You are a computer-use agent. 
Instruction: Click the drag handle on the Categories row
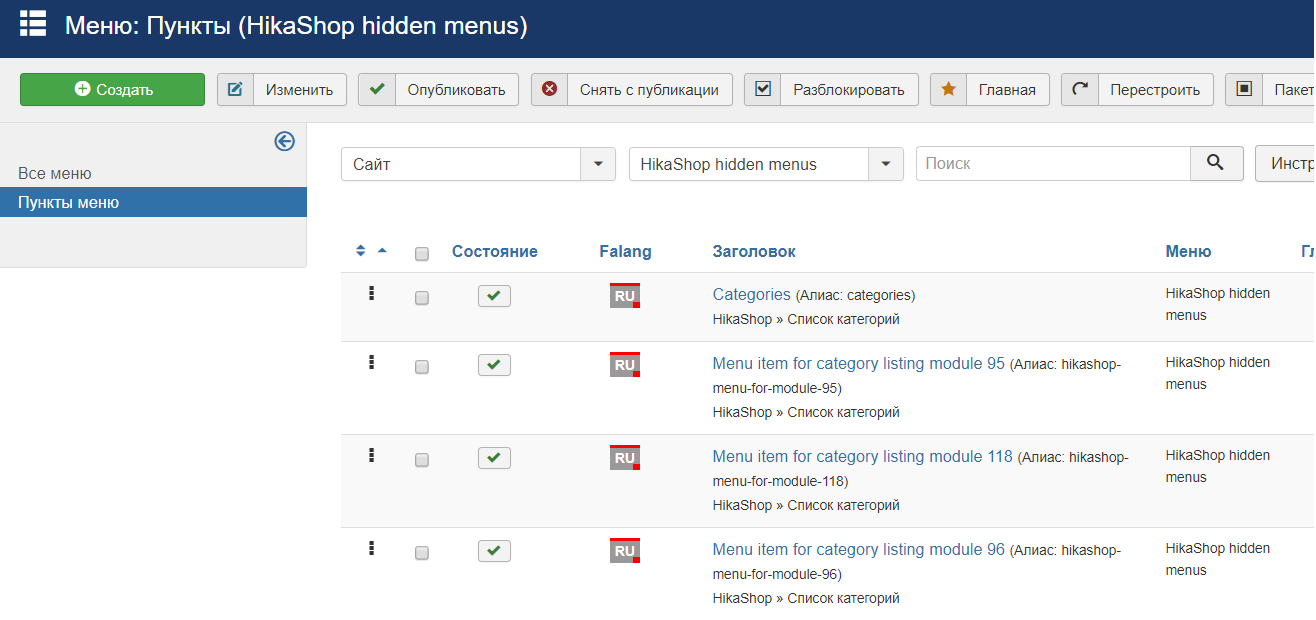coord(371,294)
